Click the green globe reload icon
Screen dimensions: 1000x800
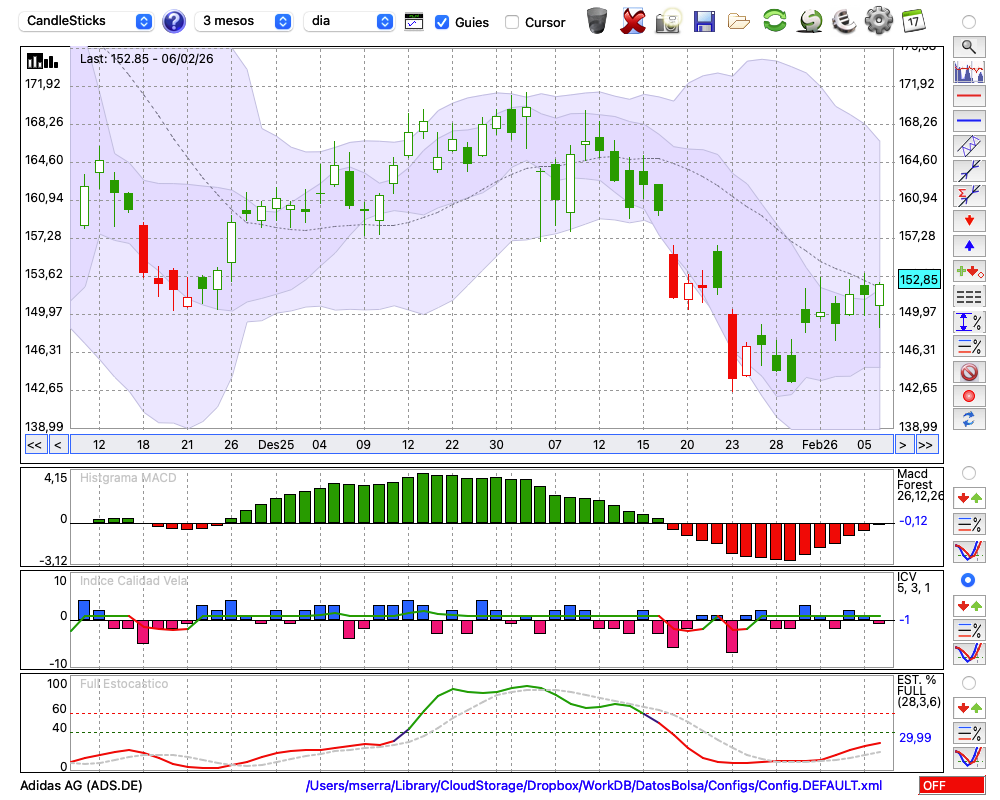click(811, 21)
